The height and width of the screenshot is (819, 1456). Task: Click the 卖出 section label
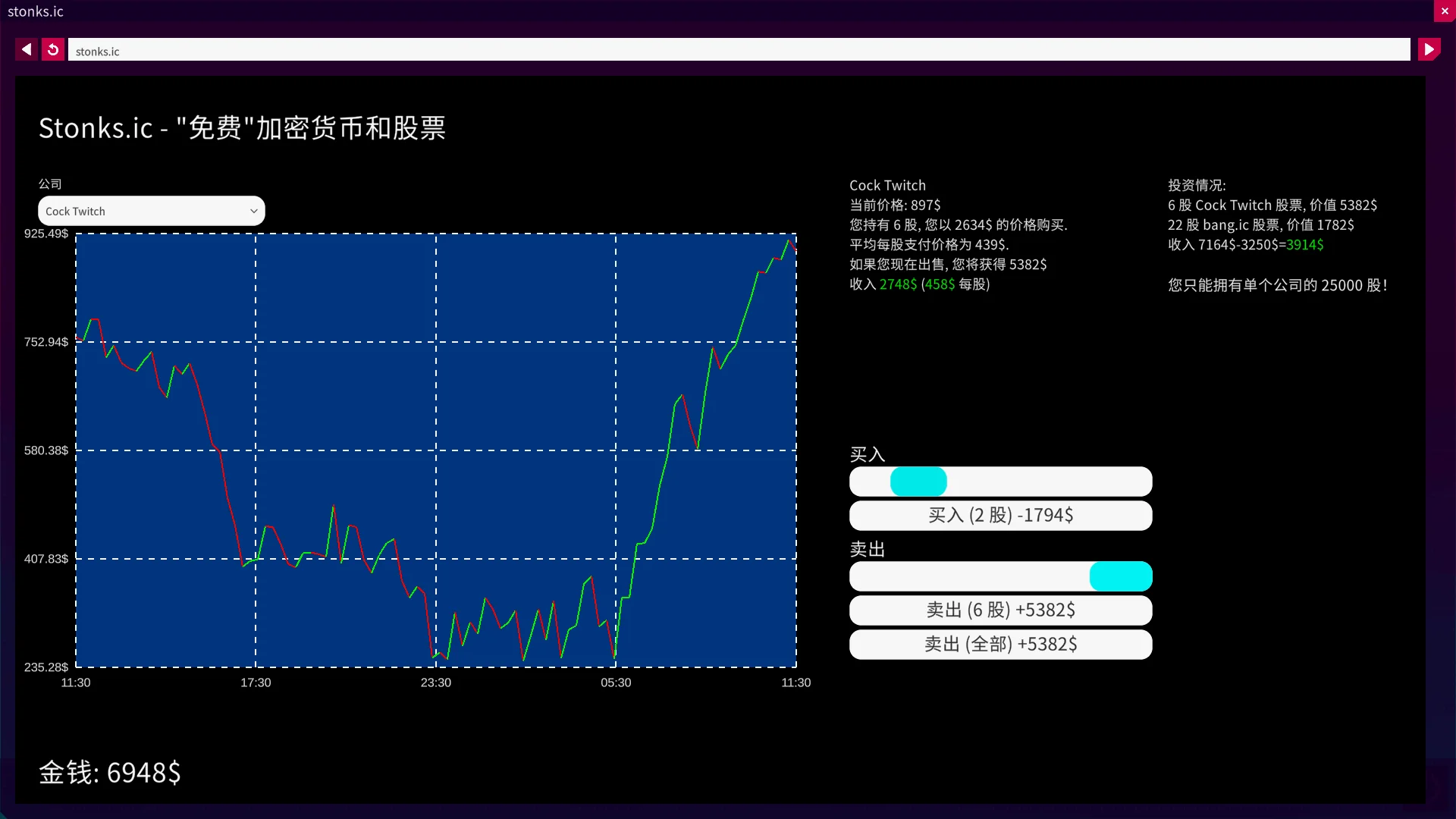pos(868,550)
